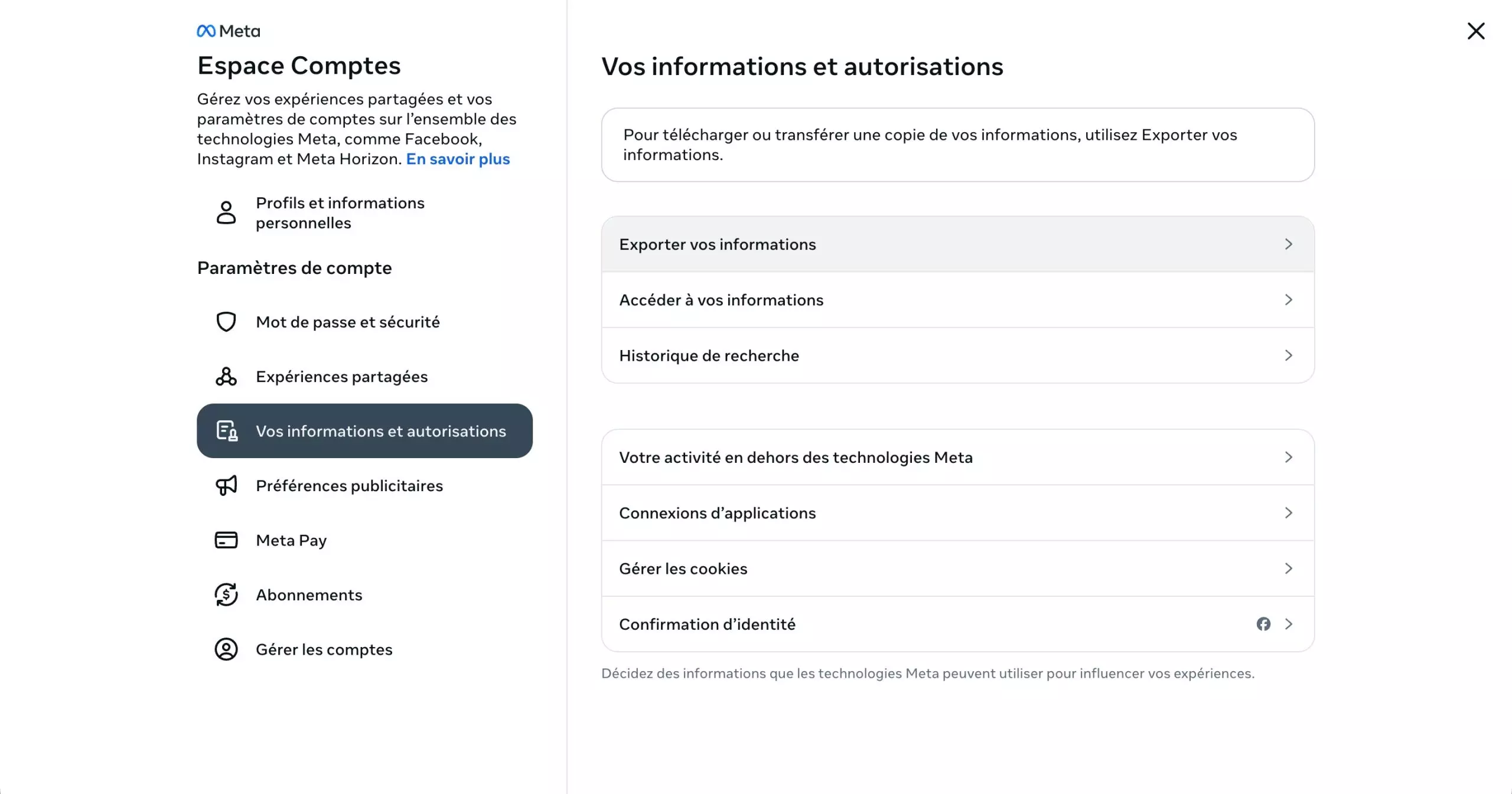Image resolution: width=1512 pixels, height=794 pixels.
Task: Open Votre activité en dehors des technologies Meta
Action: [795, 458]
